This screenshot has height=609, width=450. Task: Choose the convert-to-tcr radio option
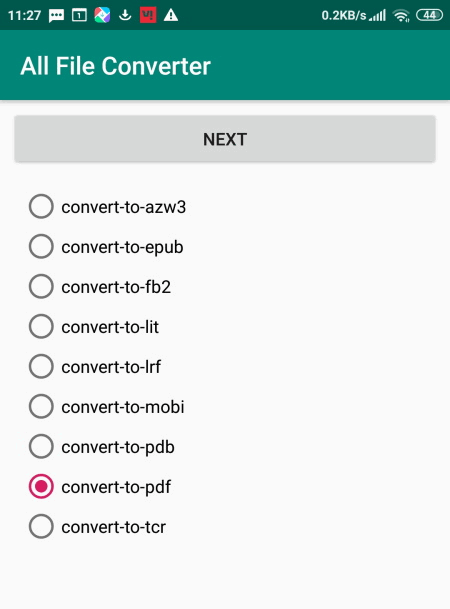pyautogui.click(x=97, y=527)
